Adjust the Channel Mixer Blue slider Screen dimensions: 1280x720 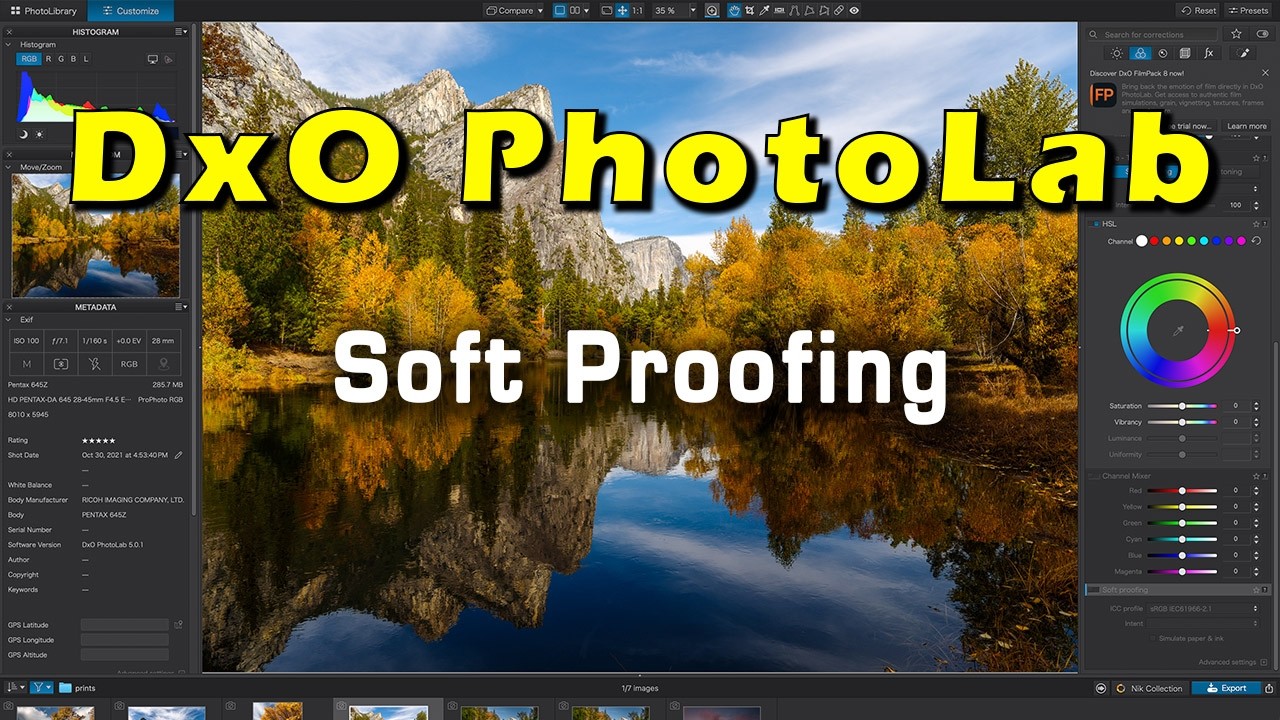[x=1182, y=555]
